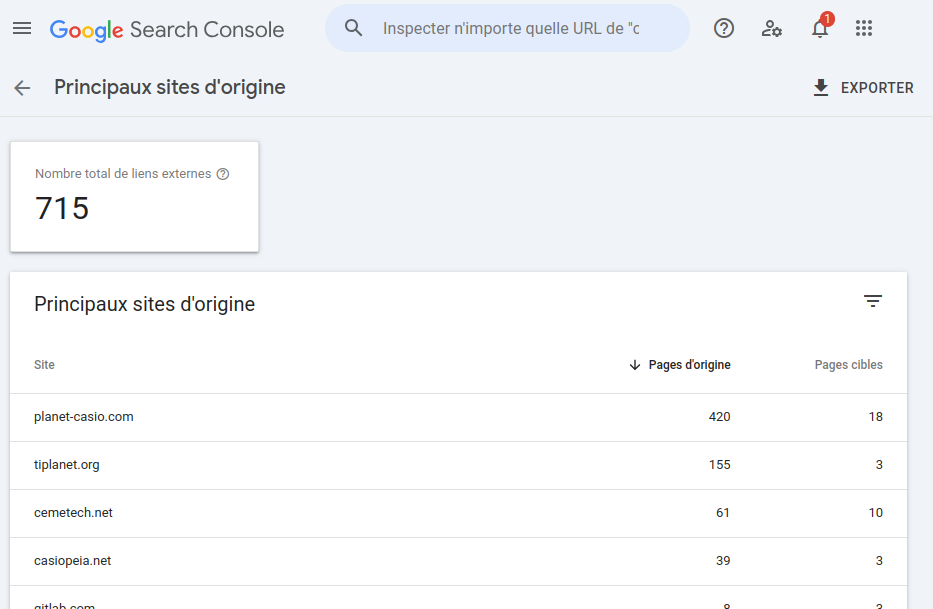This screenshot has height=609, width=933.
Task: Sort by Pages cibles column
Action: pyautogui.click(x=848, y=365)
